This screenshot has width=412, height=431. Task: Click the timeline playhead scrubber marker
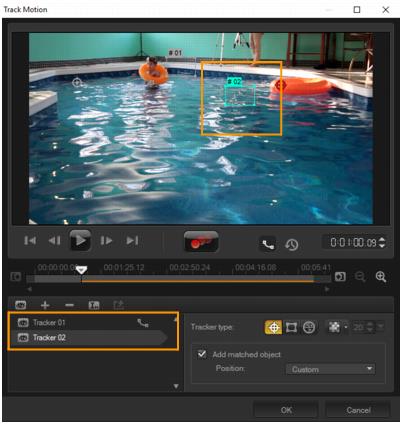click(81, 270)
